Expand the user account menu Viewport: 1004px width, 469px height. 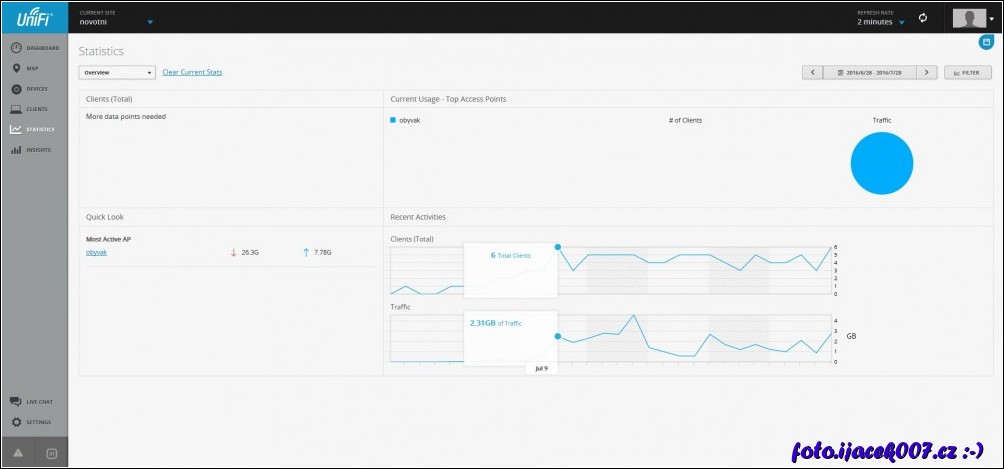pyautogui.click(x=973, y=18)
